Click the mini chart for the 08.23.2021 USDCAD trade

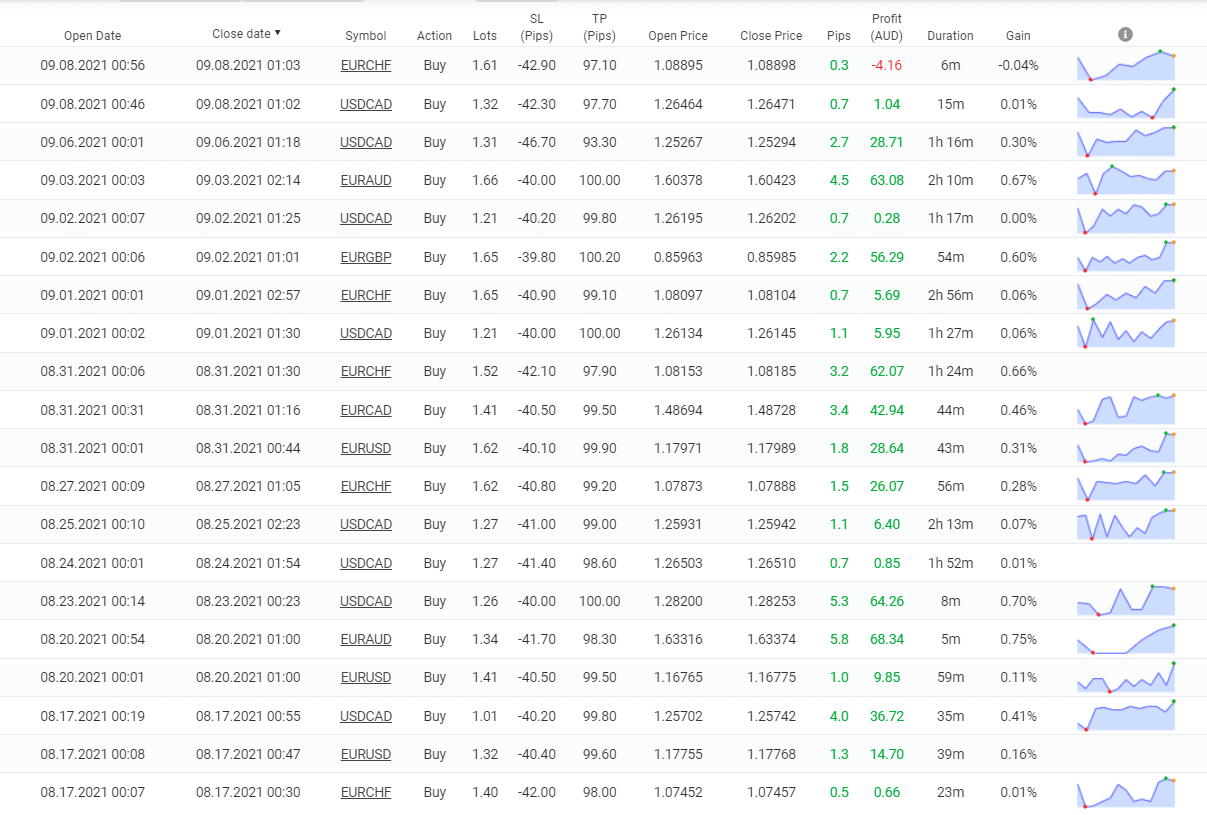coord(1126,601)
